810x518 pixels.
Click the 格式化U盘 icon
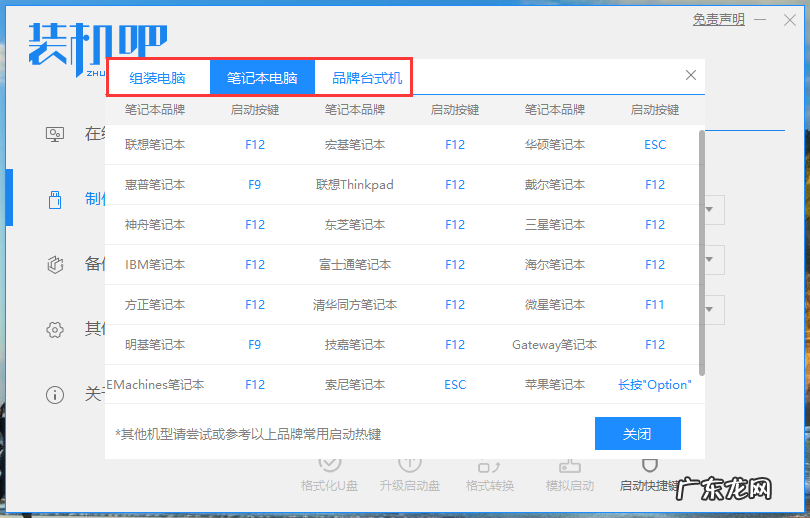click(330, 465)
